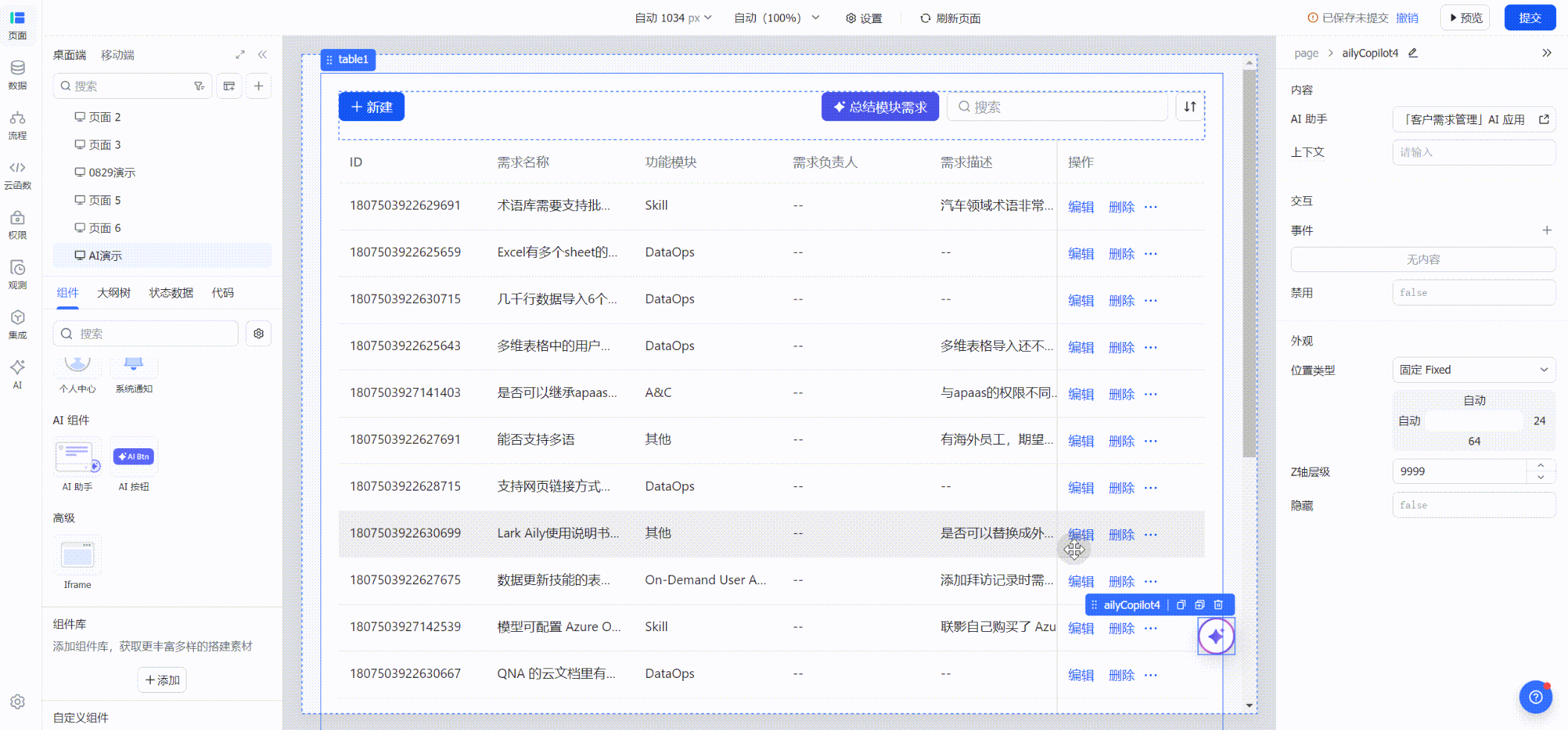Click the more options dots for row 1807503922629691
The height and width of the screenshot is (730, 1568).
(1151, 207)
